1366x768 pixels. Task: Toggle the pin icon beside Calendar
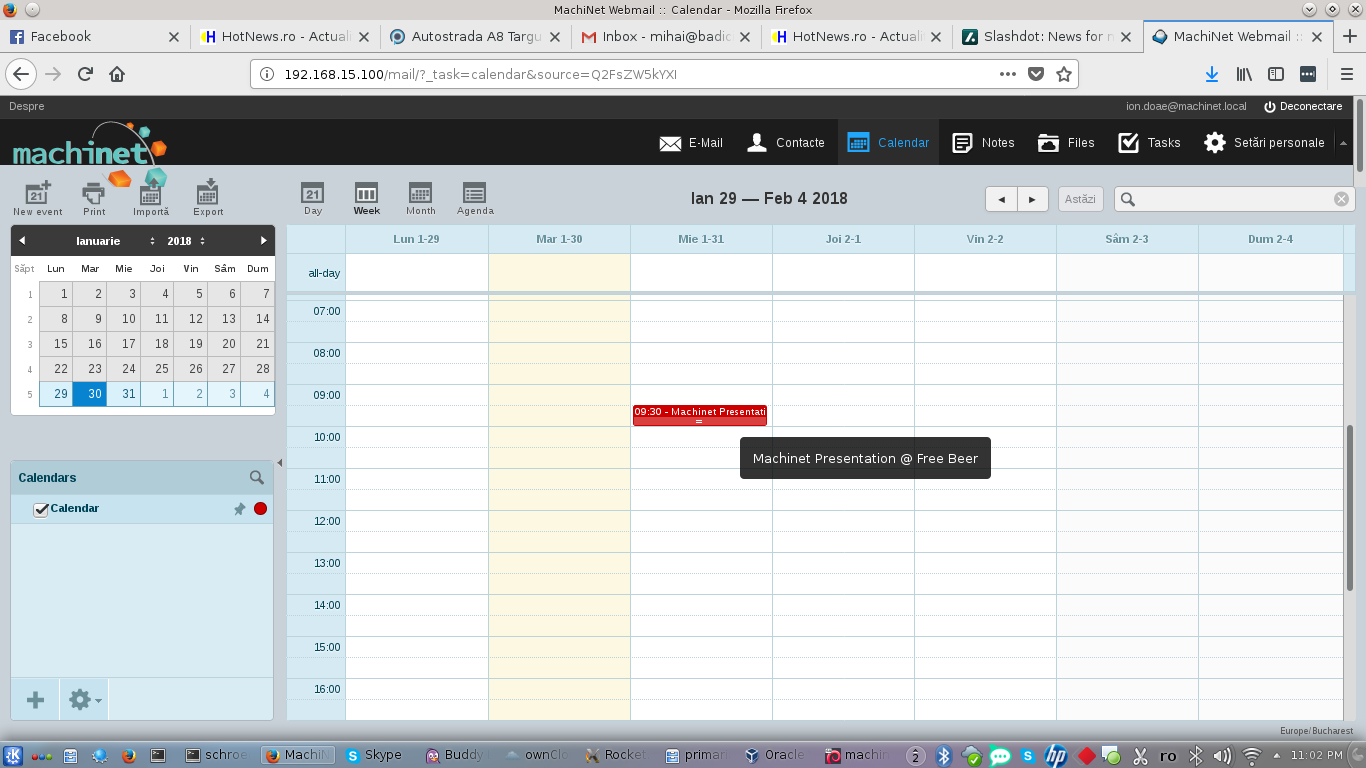(x=239, y=509)
